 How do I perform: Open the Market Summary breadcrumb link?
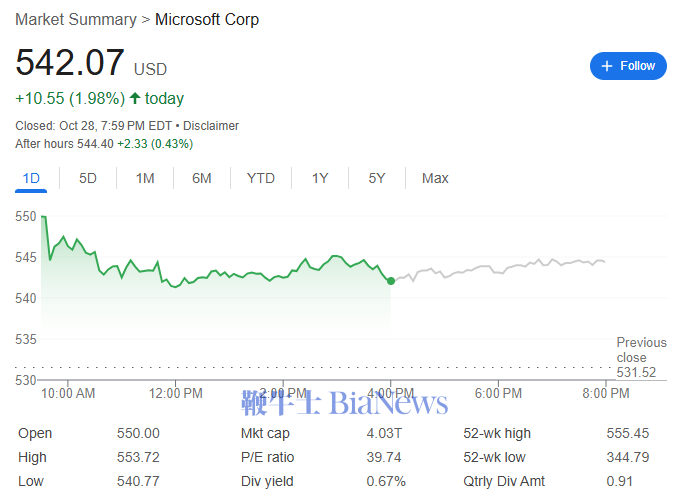(x=76, y=19)
